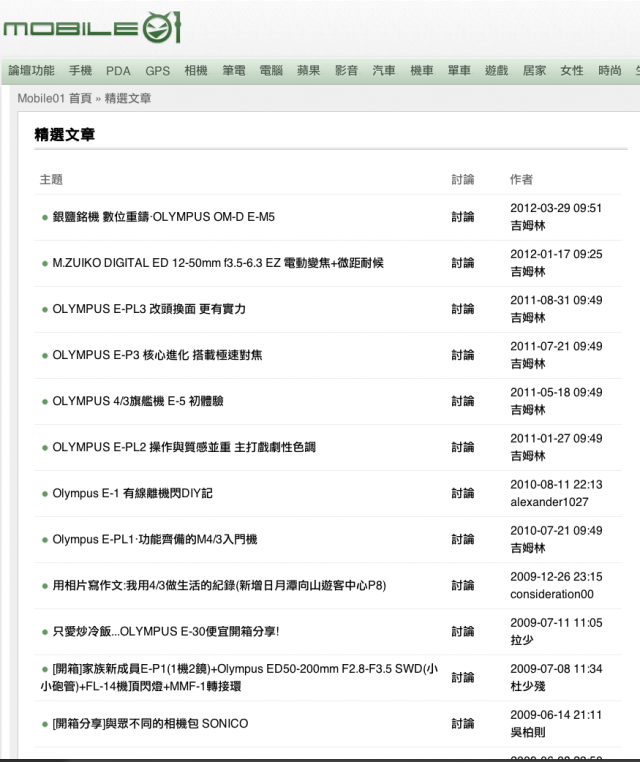Screen dimensions: 640x763
Task: Click the 精選文章 breadcrumb
Action: click(x=128, y=98)
